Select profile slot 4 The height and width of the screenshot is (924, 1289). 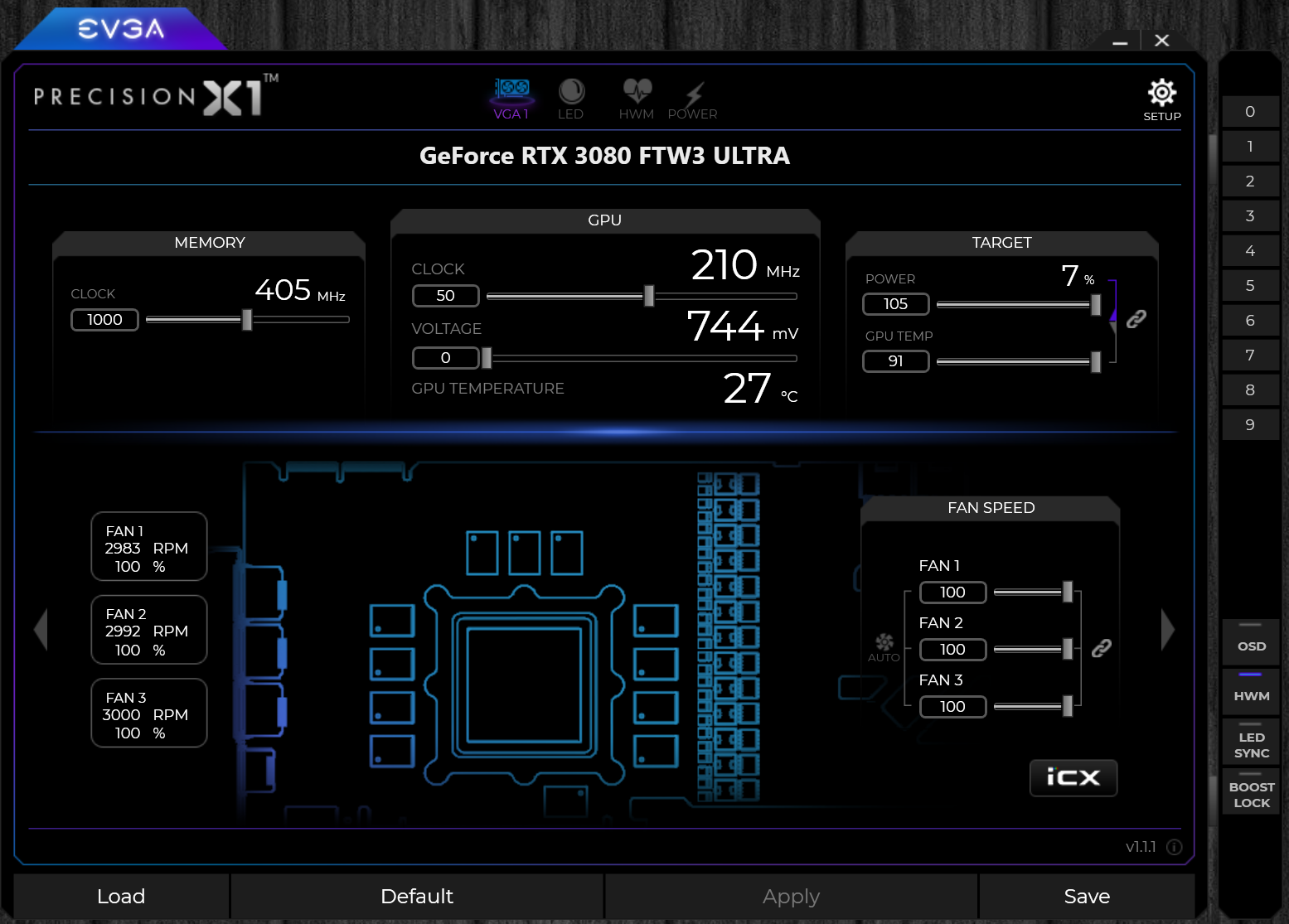tap(1250, 251)
